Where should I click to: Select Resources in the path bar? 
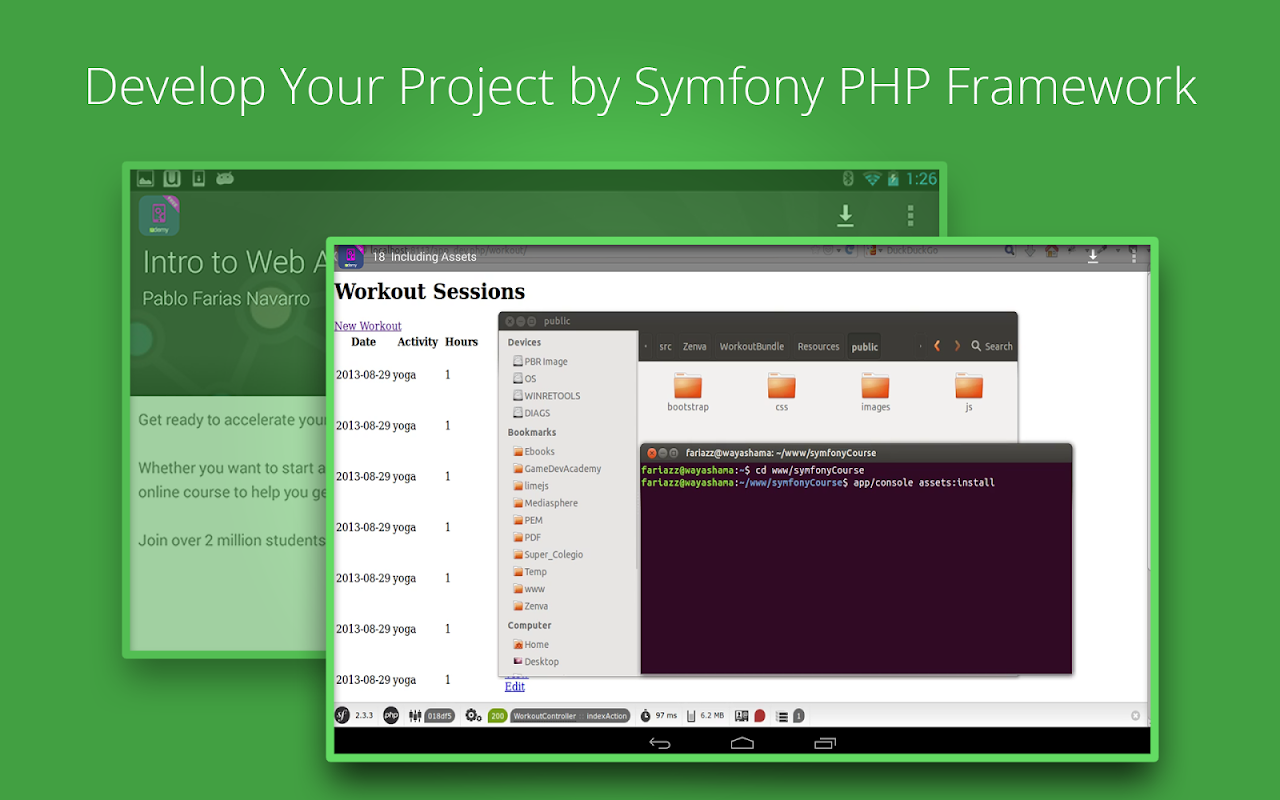coord(818,347)
